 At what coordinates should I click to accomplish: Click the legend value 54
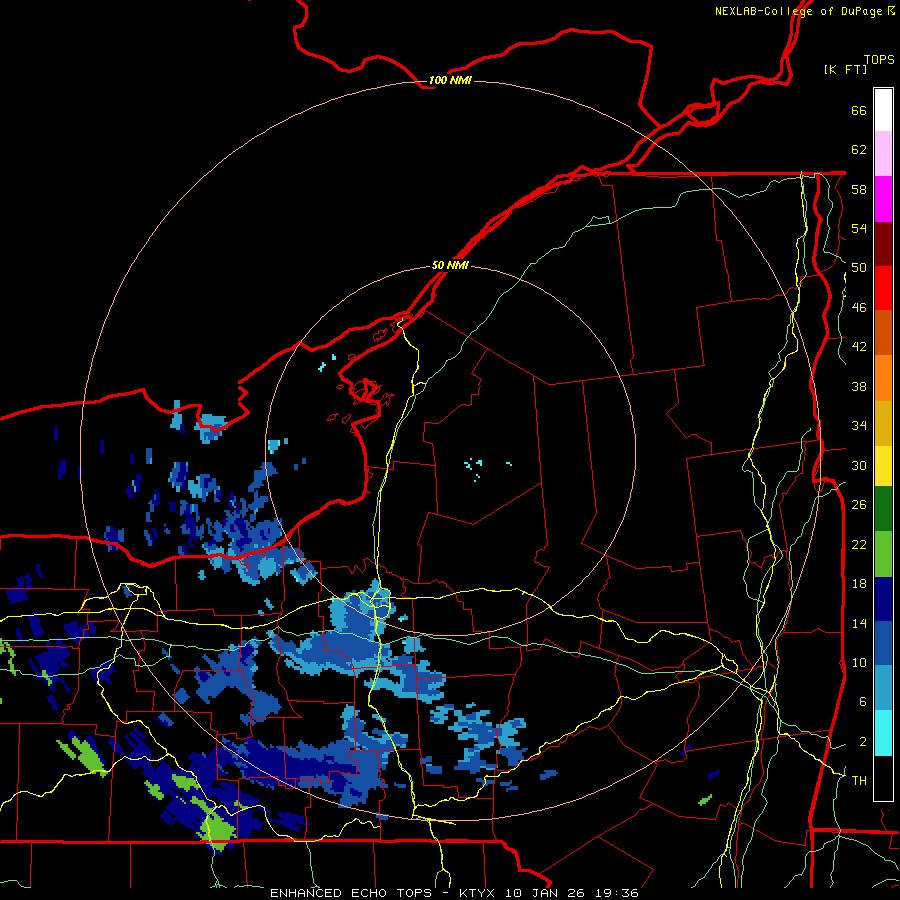pyautogui.click(x=859, y=228)
